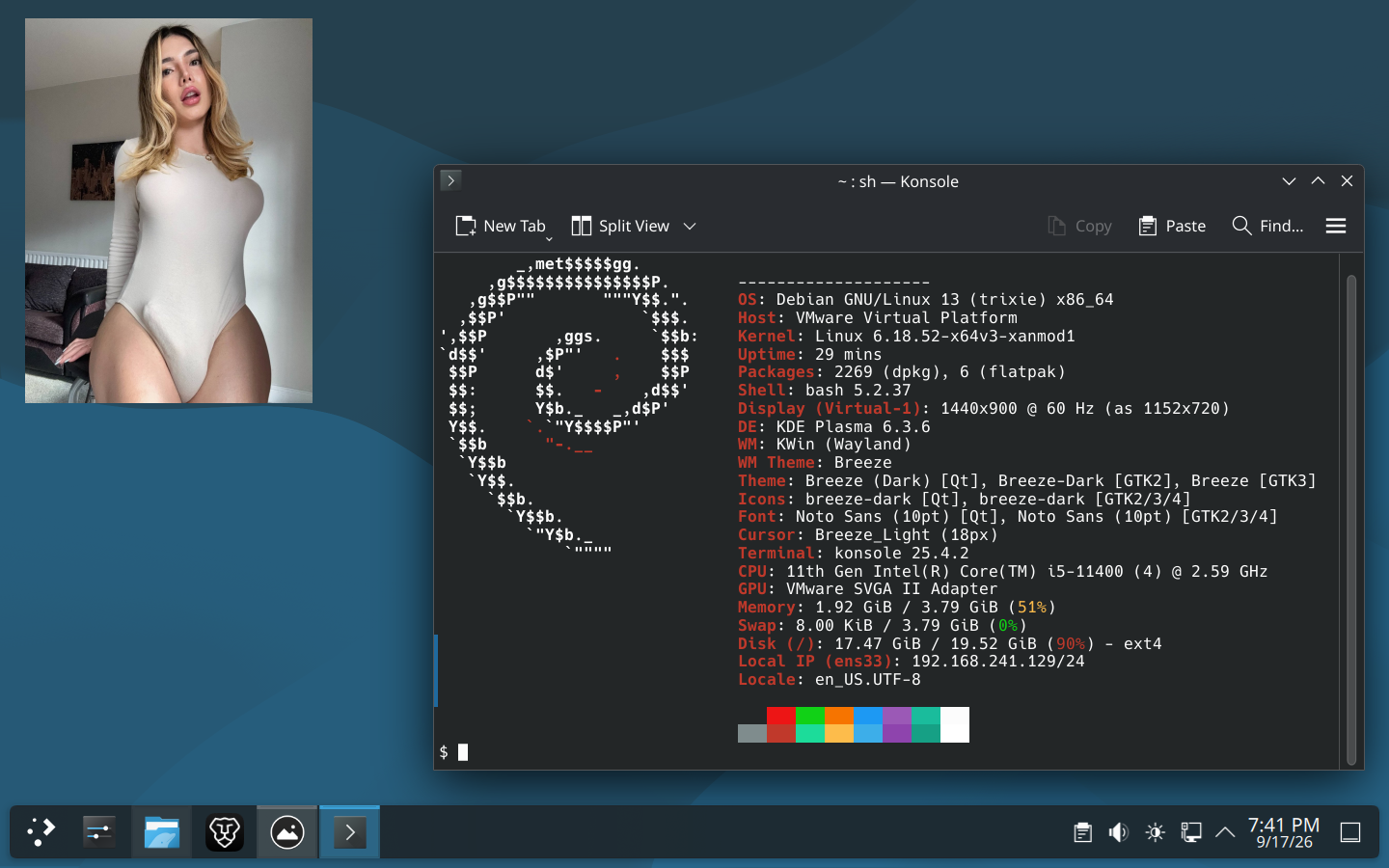Click the Copy toolbar button
Screen dimensions: 1389x868
[1079, 226]
